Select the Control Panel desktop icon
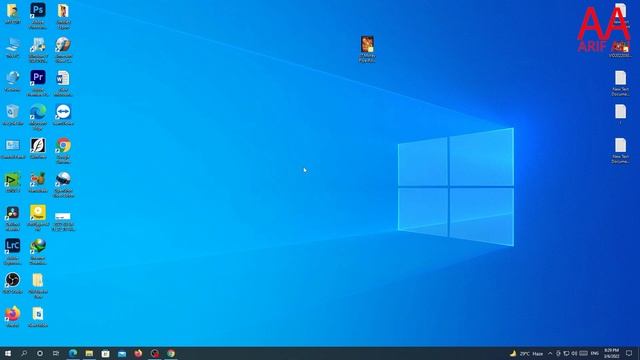This screenshot has height=360, width=640. 13,149
